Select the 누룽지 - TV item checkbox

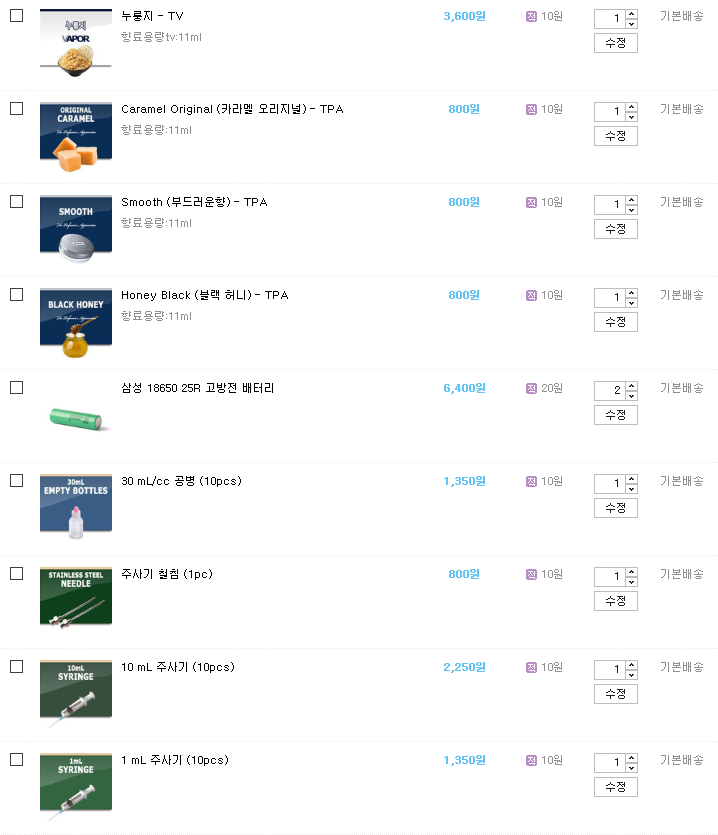(x=16, y=16)
